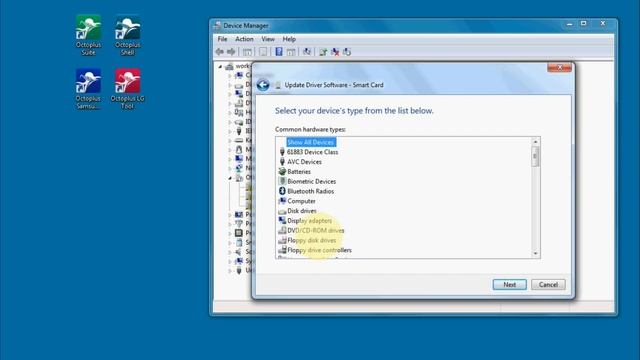Go back using wizard's blue arrow button
Image resolution: width=640 pixels, height=360 pixels.
[263, 85]
